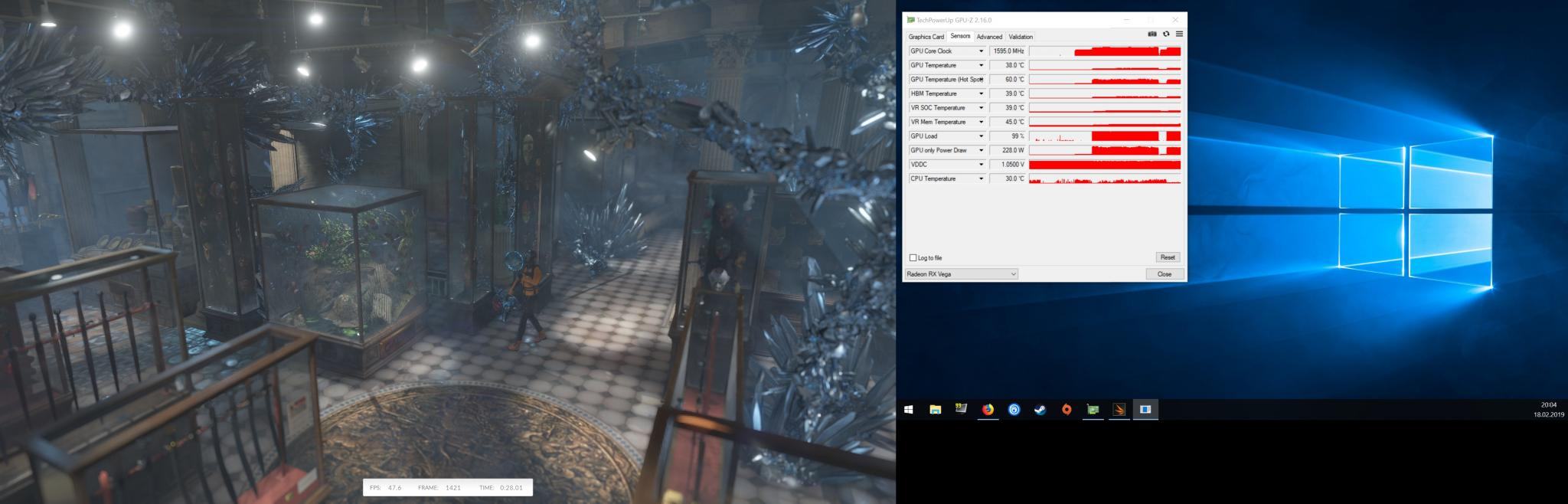Click the GPU Core Clock history graph
Image resolution: width=1568 pixels, height=504 pixels.
pos(1105,51)
